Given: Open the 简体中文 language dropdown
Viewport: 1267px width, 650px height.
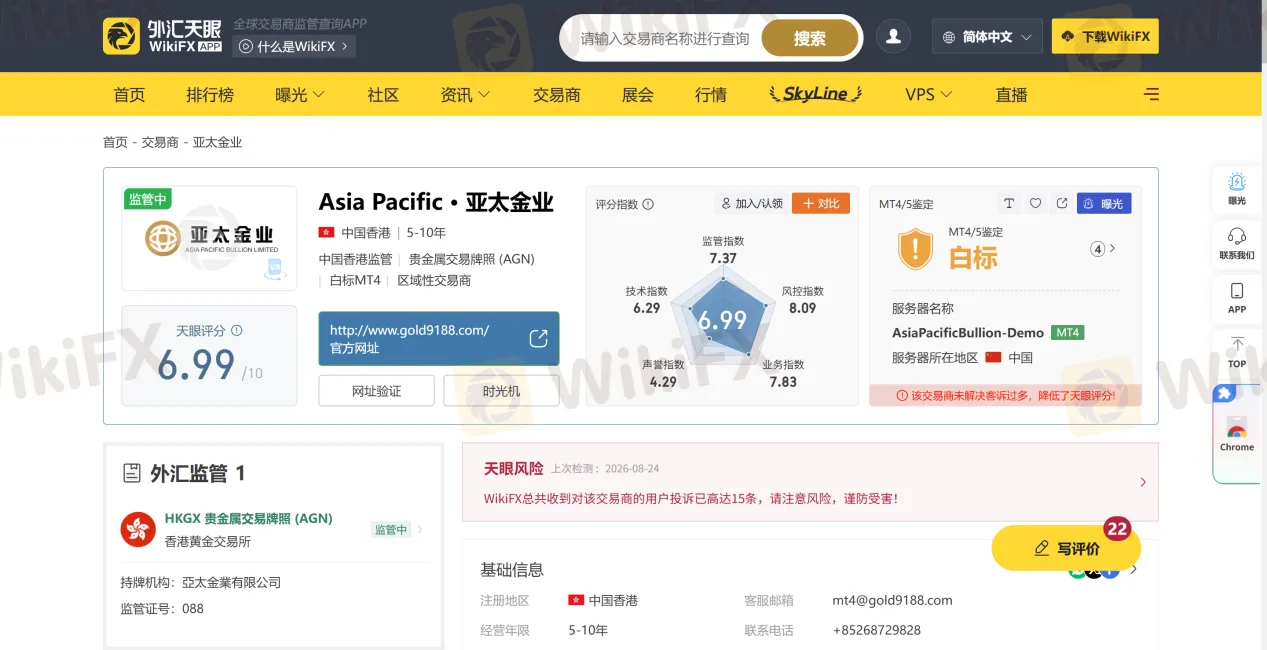Looking at the screenshot, I should 987,37.
